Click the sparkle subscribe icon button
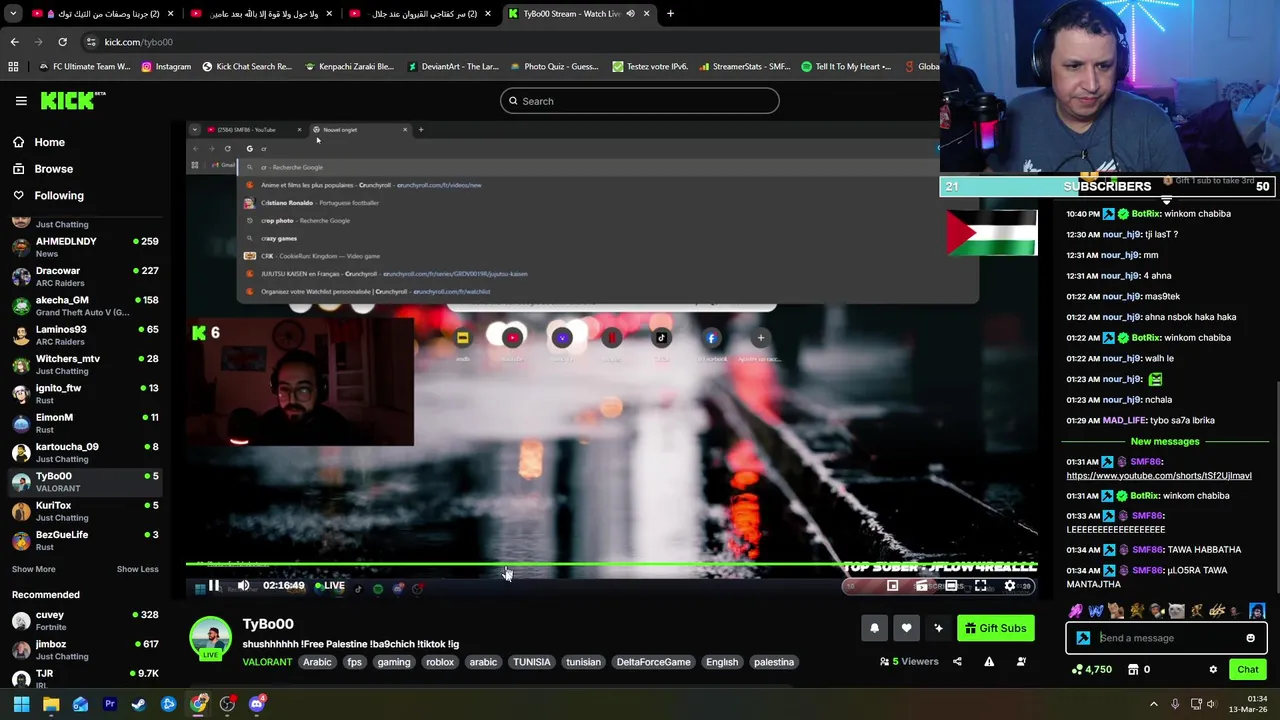This screenshot has height=720, width=1280. (938, 628)
